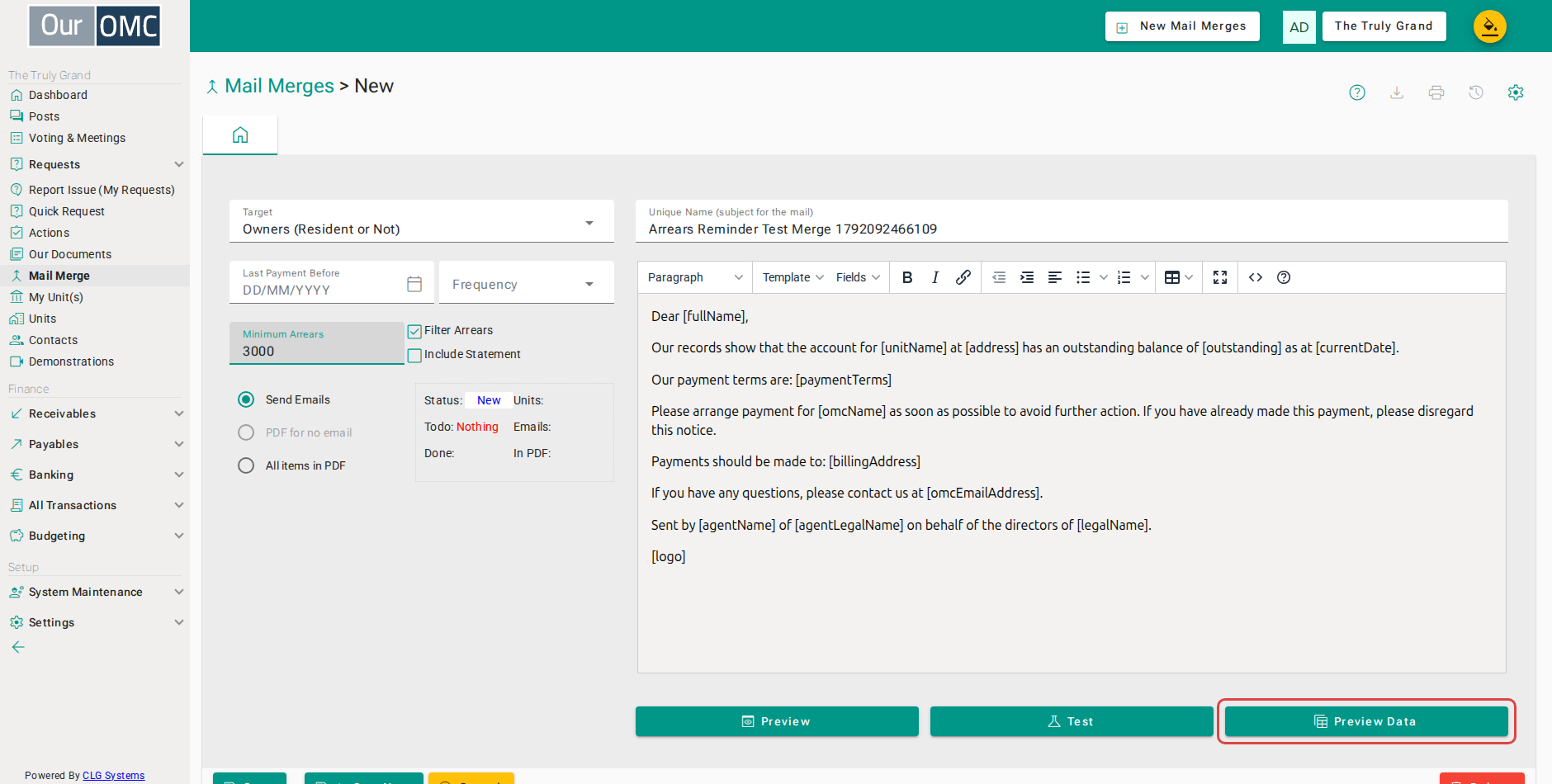Open calendar picker for Last Payment Before
Screen dimensions: 1552x784
click(x=414, y=284)
